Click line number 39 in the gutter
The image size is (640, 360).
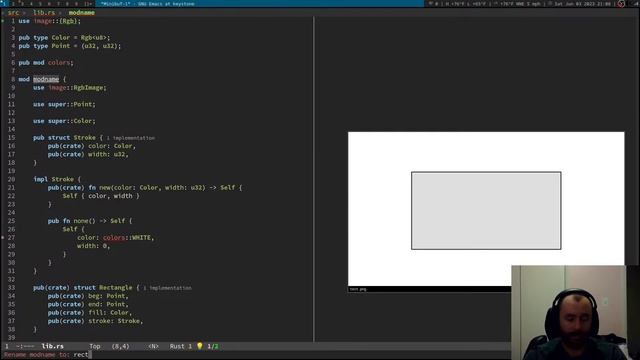click(11, 338)
